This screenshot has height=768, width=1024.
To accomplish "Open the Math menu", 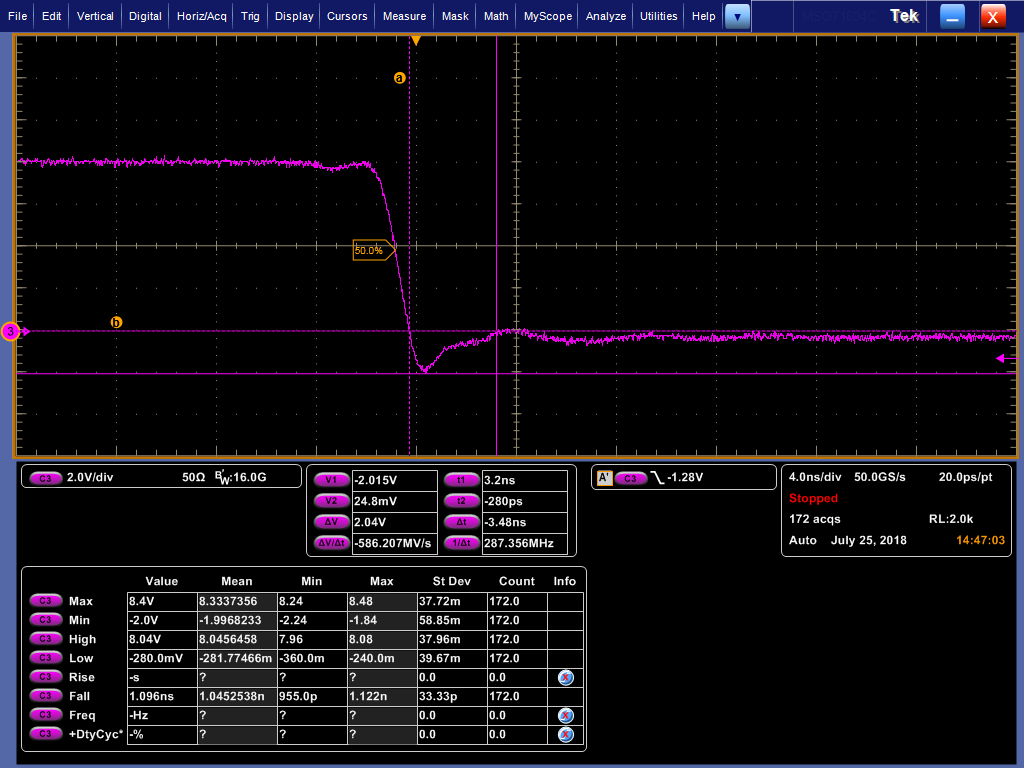I will [496, 16].
